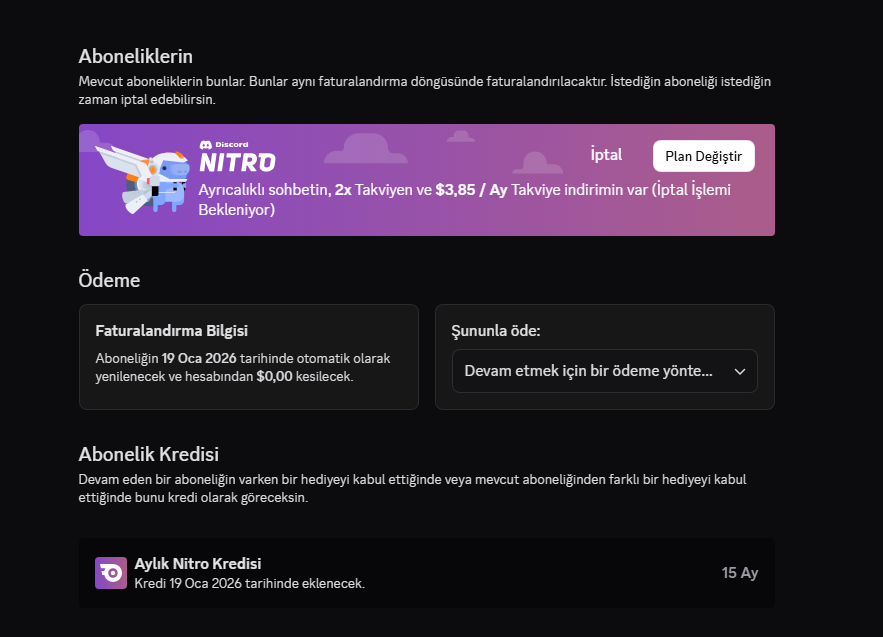Open the payment method dropdown
This screenshot has width=883, height=637.
click(x=604, y=371)
